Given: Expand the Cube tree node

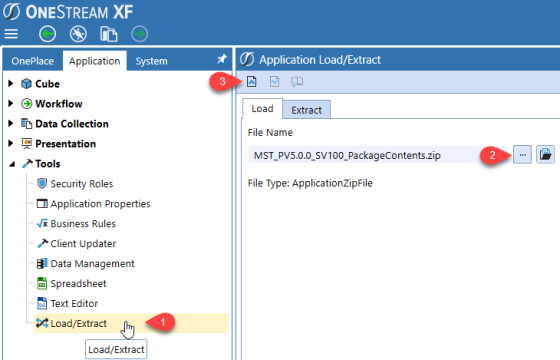Looking at the screenshot, I should coord(11,84).
